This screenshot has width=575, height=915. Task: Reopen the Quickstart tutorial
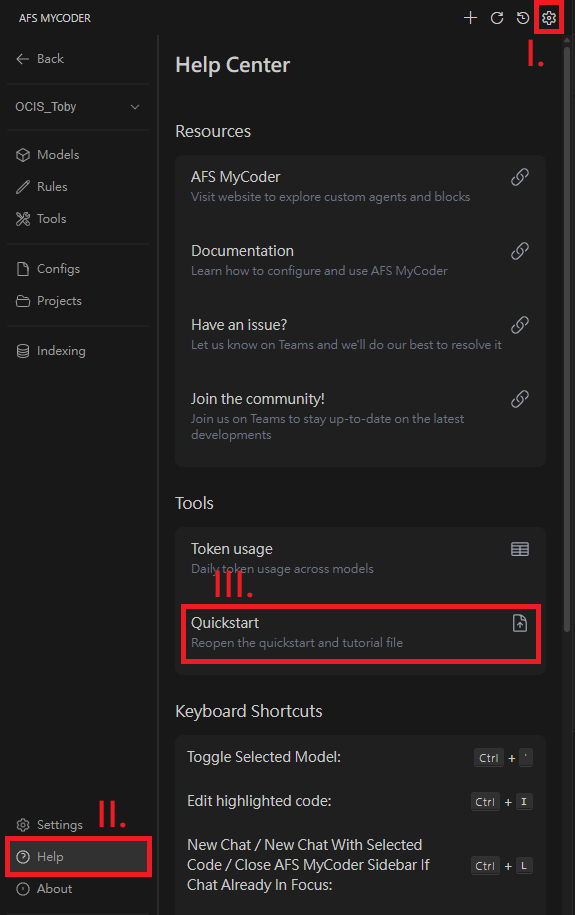click(360, 633)
